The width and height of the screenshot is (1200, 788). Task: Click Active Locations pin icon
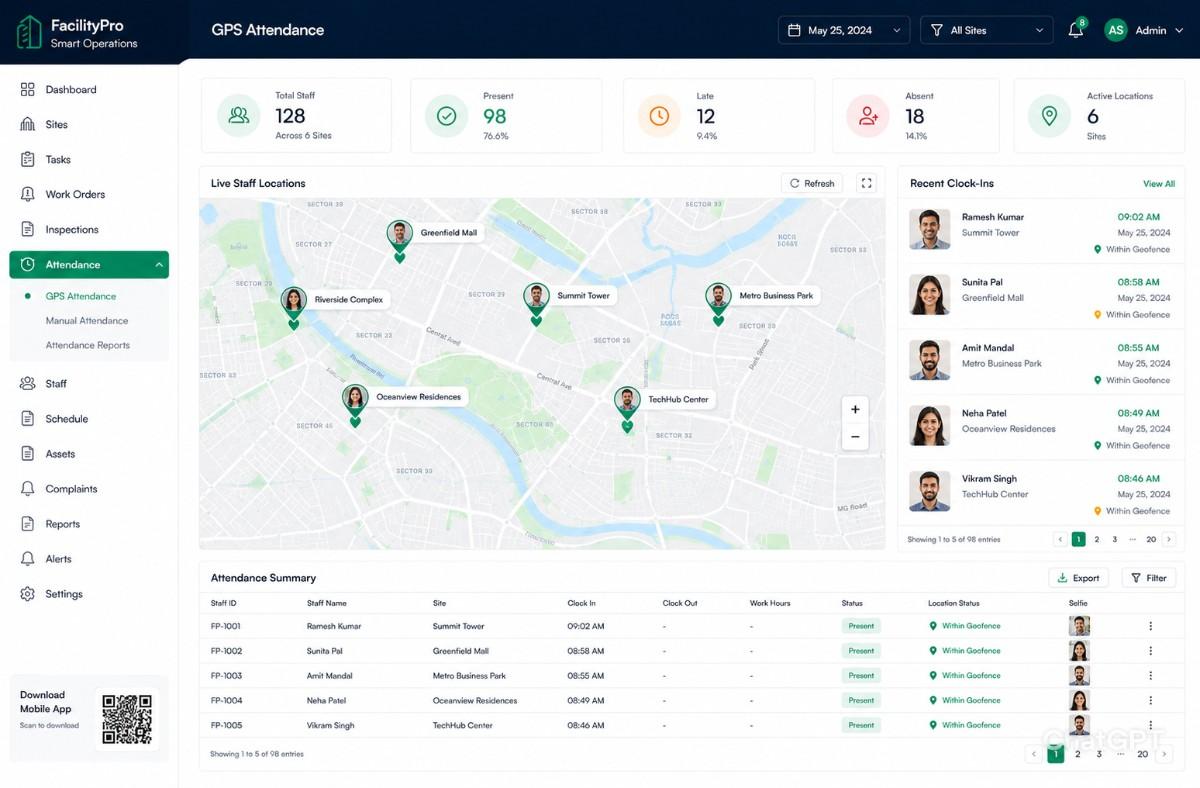[x=1049, y=116]
